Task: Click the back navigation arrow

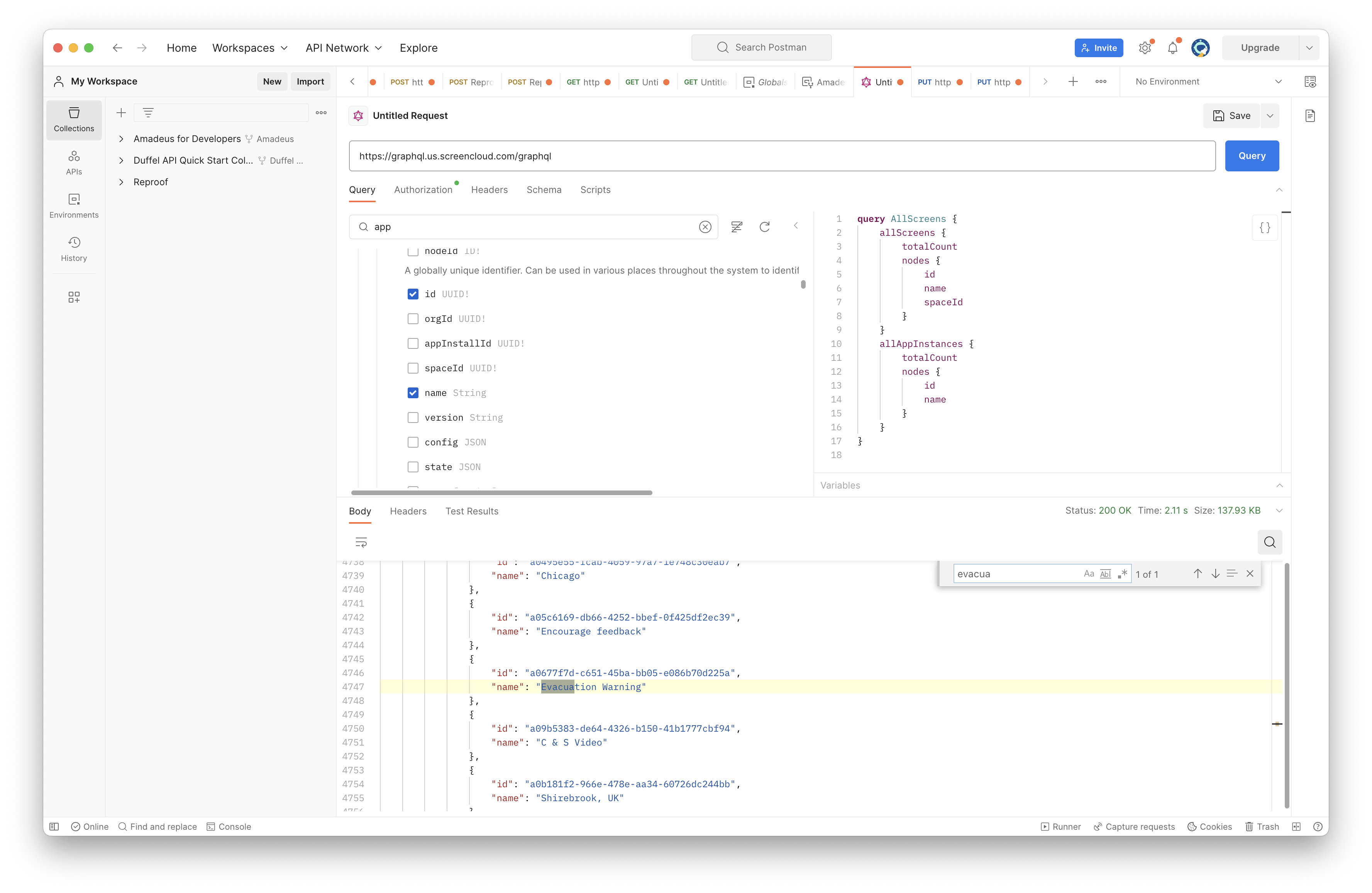Action: pyautogui.click(x=117, y=48)
